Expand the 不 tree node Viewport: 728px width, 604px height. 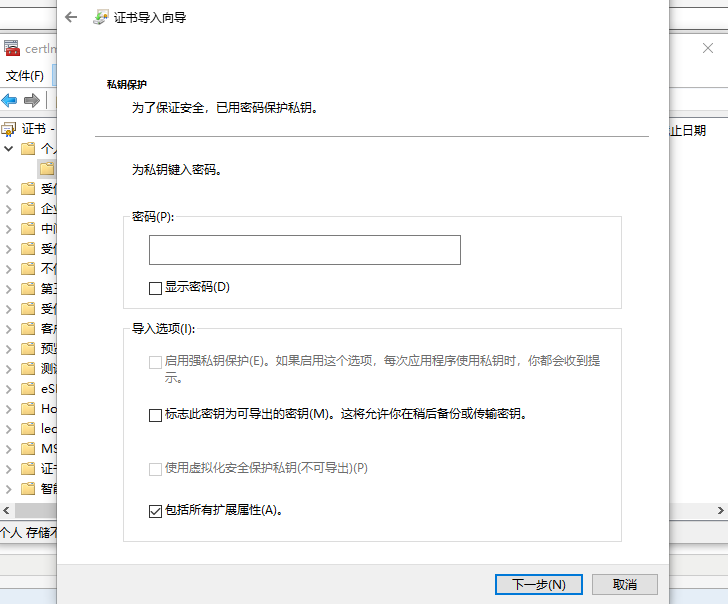pyautogui.click(x=8, y=269)
